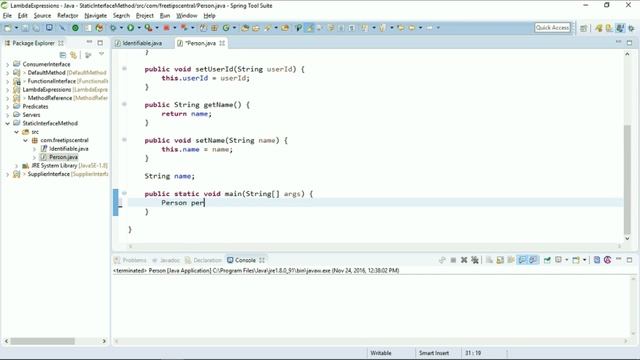Screen dimensions: 640x360
Task: Click the Save toolbar icon
Action: tap(25, 28)
